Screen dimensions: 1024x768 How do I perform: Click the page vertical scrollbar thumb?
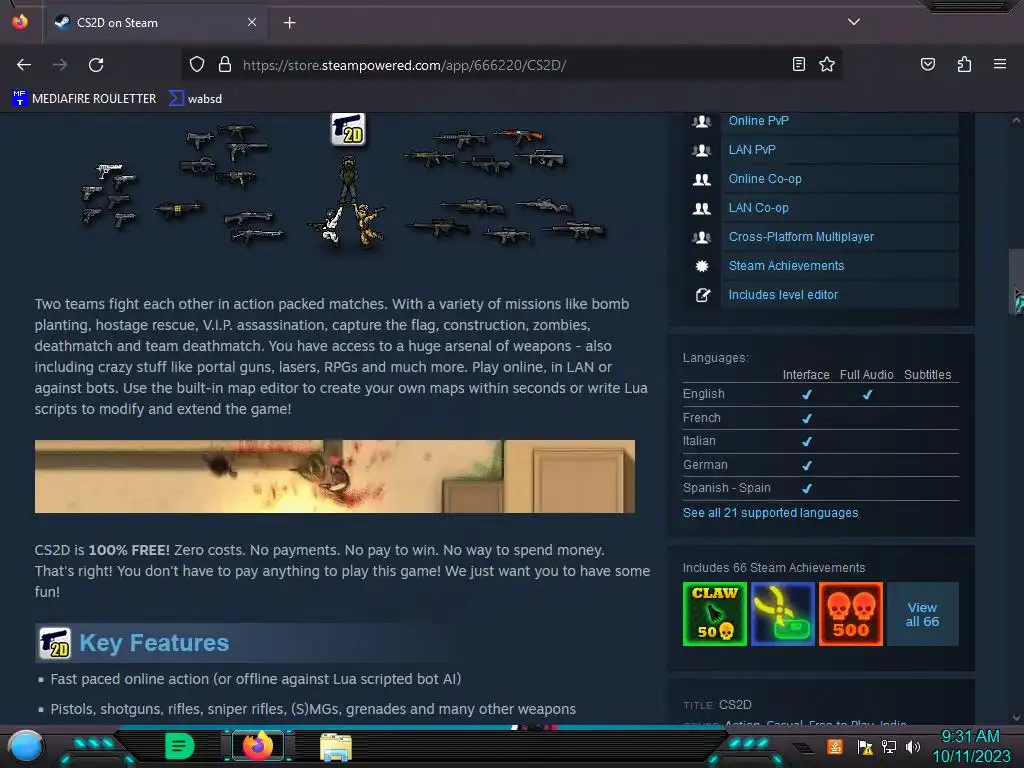click(x=1016, y=281)
